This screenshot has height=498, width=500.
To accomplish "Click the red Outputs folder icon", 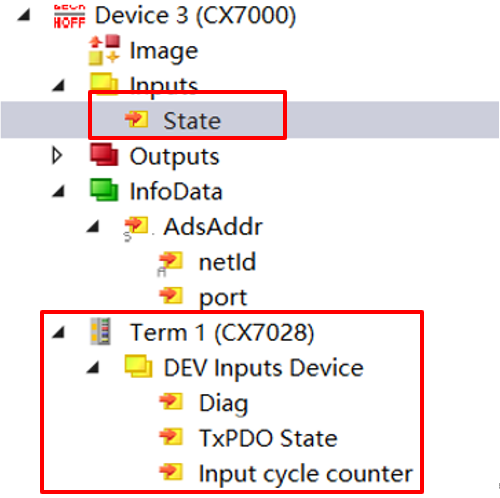I will (104, 154).
